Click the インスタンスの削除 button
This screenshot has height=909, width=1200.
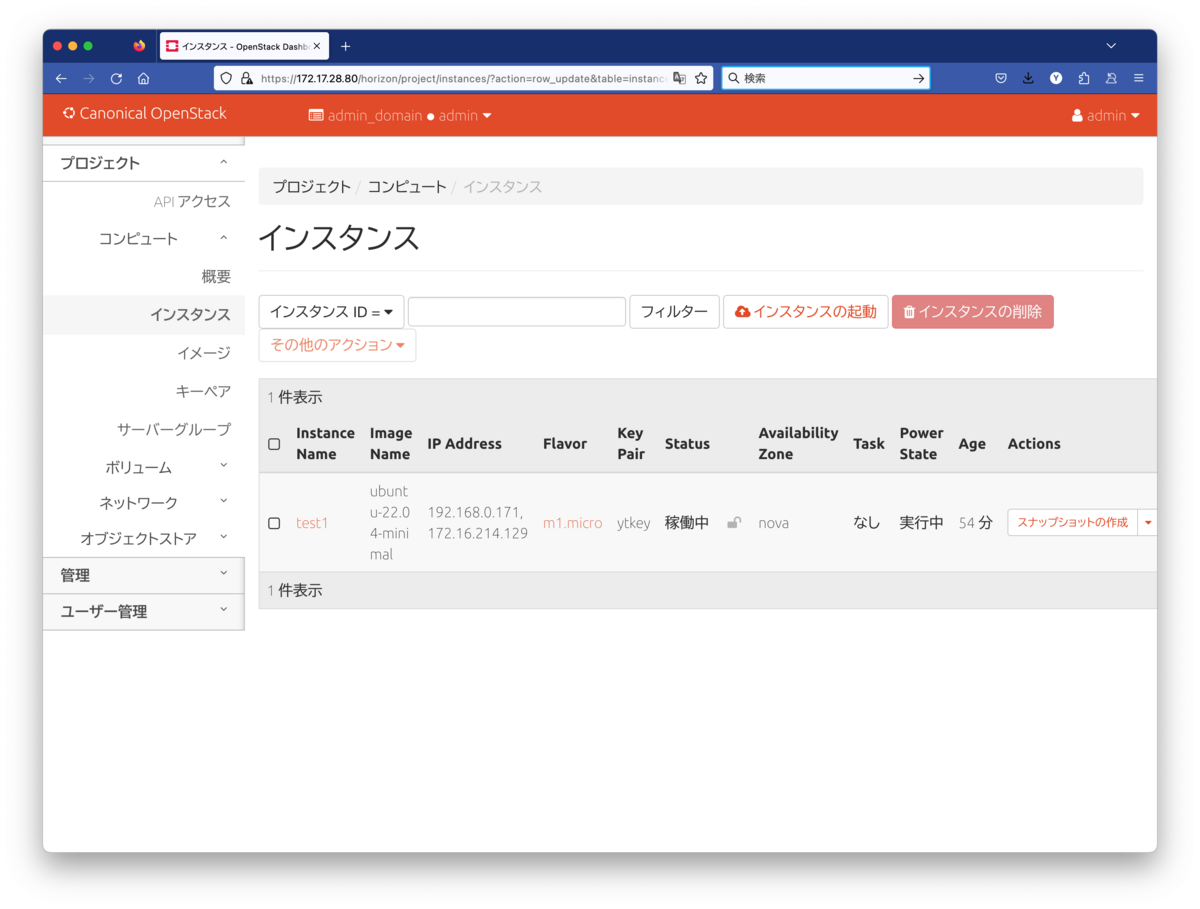pos(973,312)
